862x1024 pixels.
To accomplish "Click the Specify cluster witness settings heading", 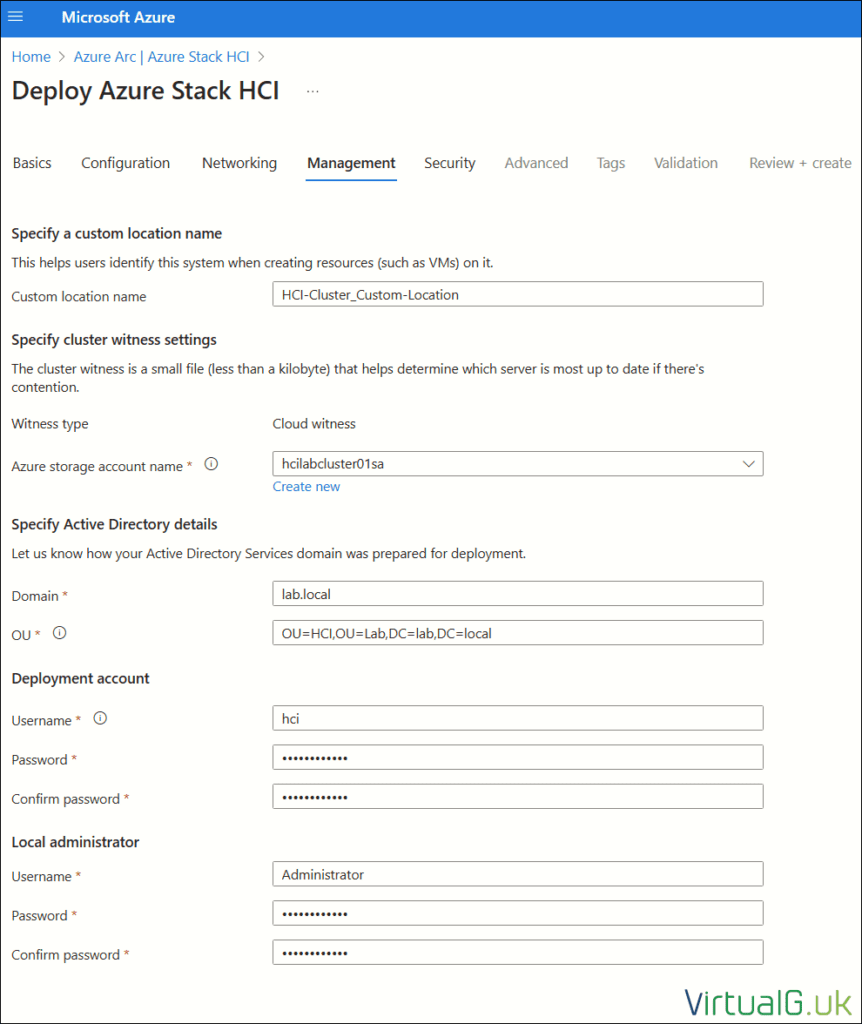I will click(114, 340).
